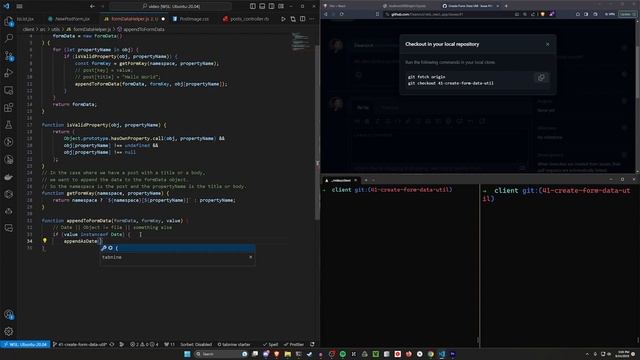
Task: Click the Go Back arrow in title bar
Action: tap(92, 6)
